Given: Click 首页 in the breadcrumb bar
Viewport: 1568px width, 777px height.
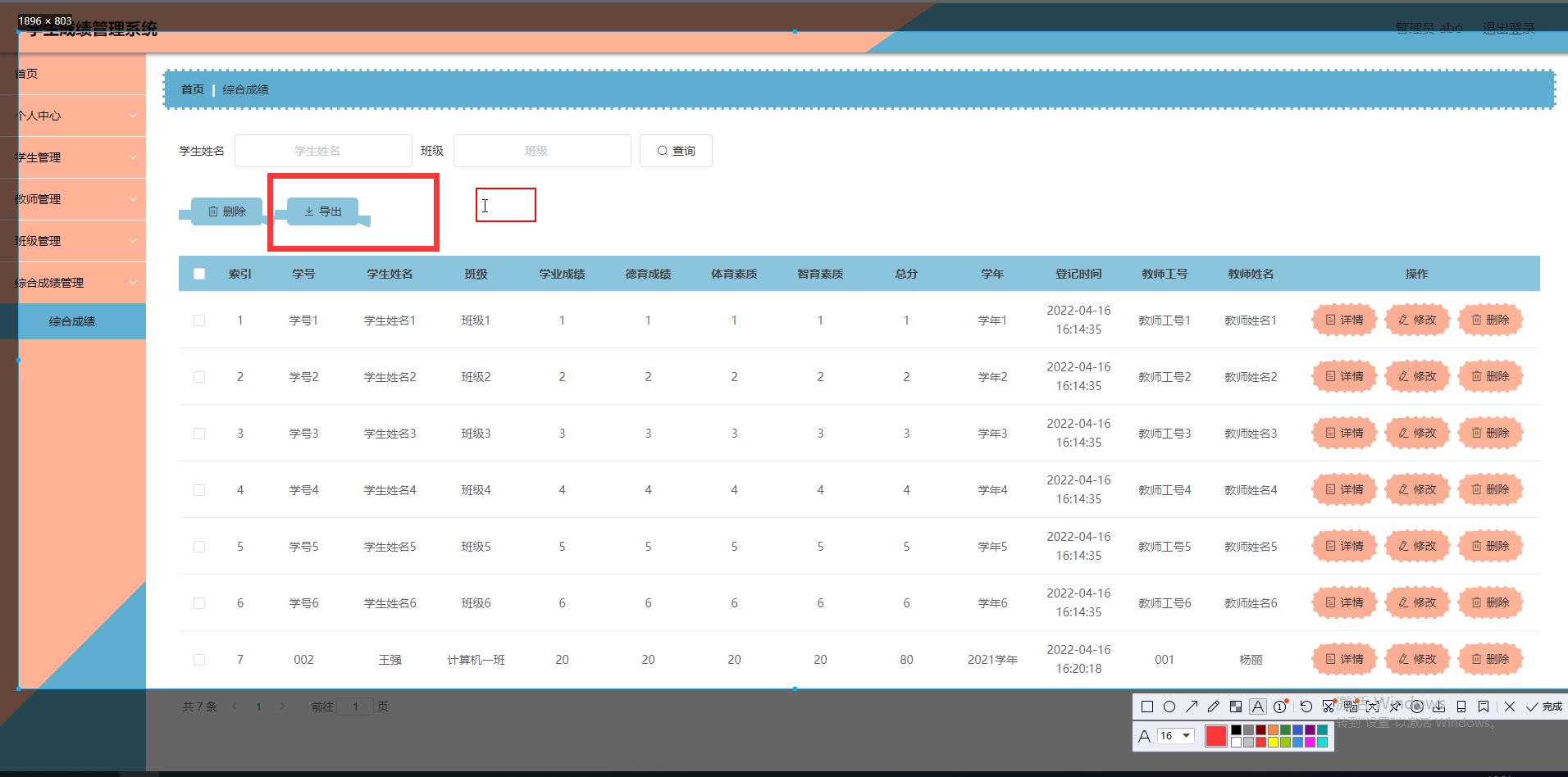Looking at the screenshot, I should coord(193,89).
